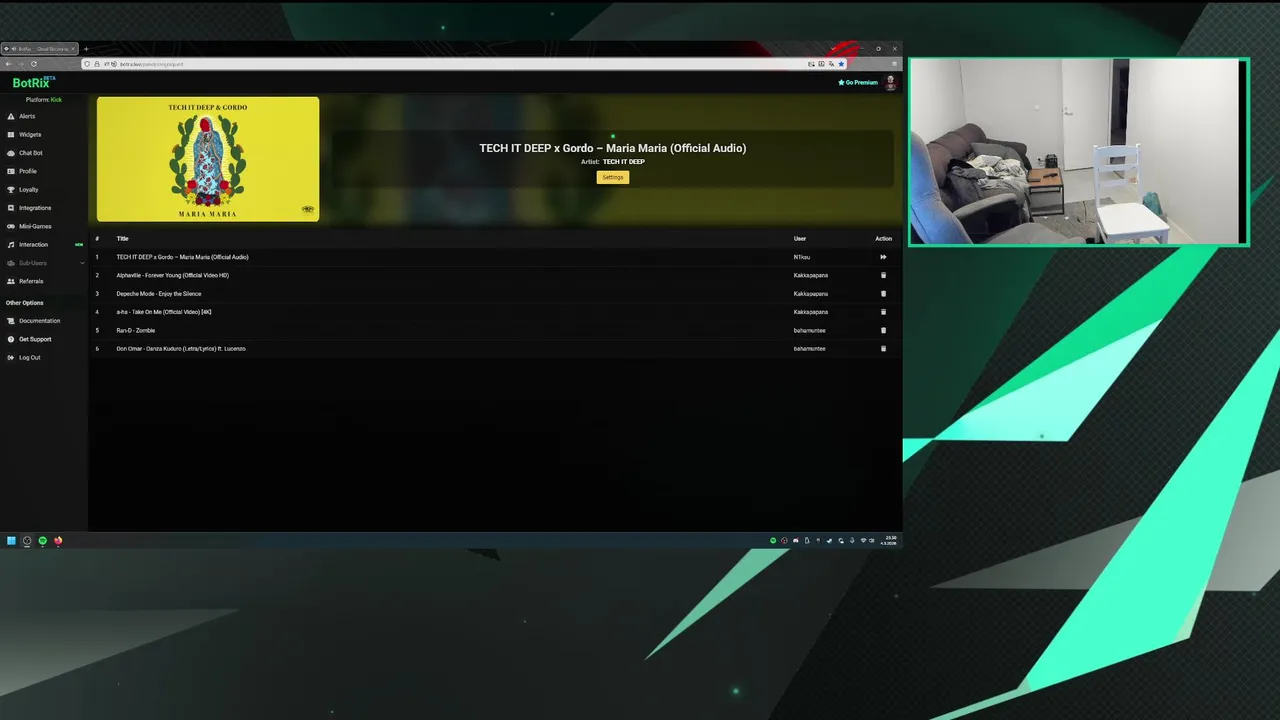Delete Depeche Mode Enjoy the Silence

(x=883, y=294)
